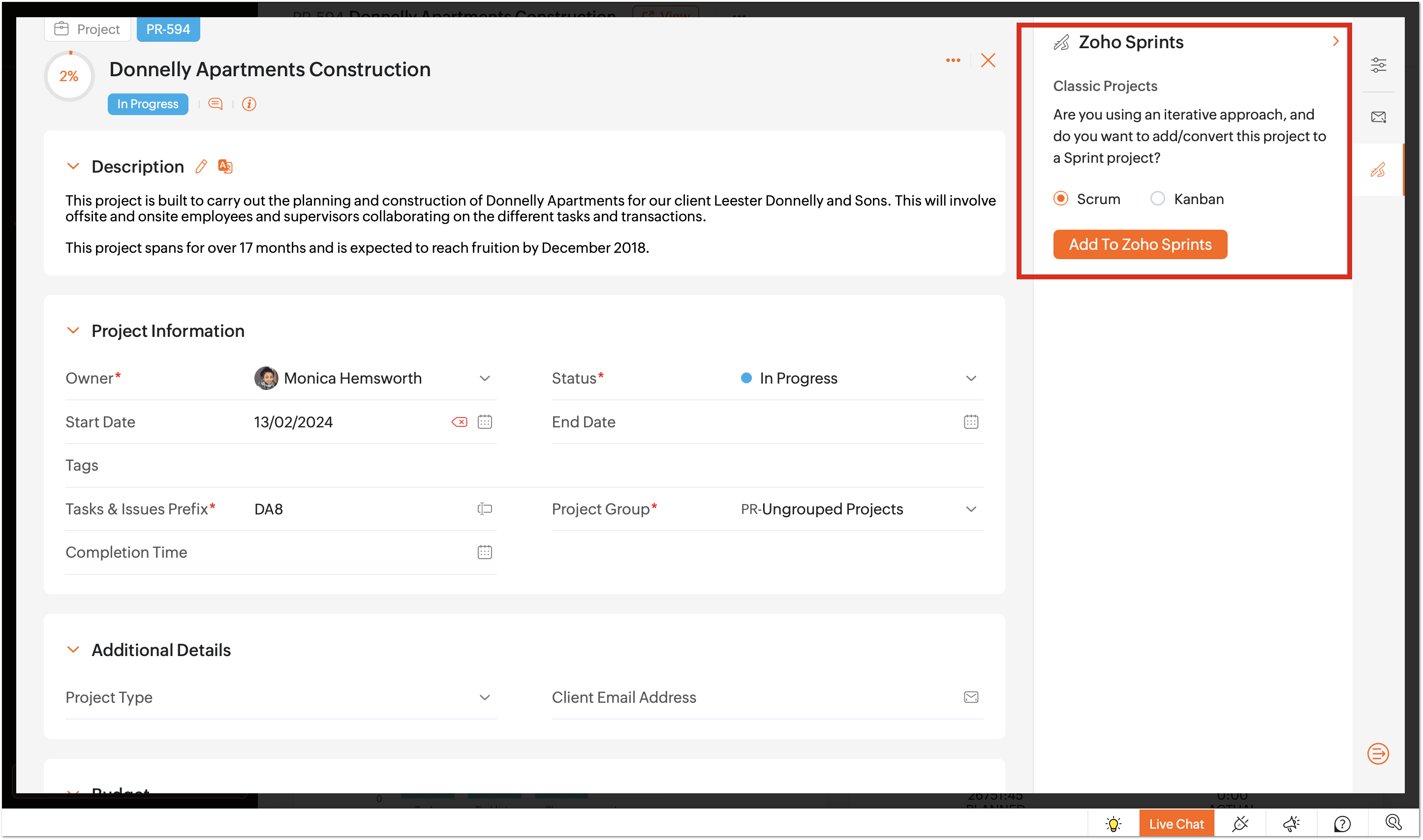The width and height of the screenshot is (1423, 840).
Task: Open the three-dot more options menu
Action: coord(953,60)
